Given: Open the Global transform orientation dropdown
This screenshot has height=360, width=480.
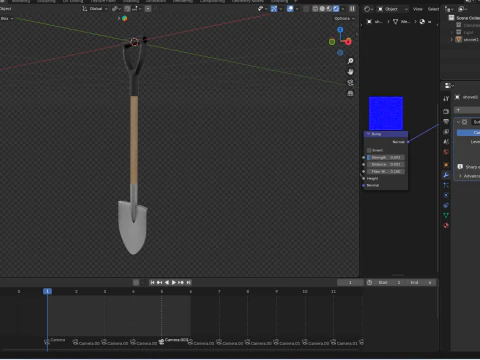Looking at the screenshot, I should tap(95, 9).
